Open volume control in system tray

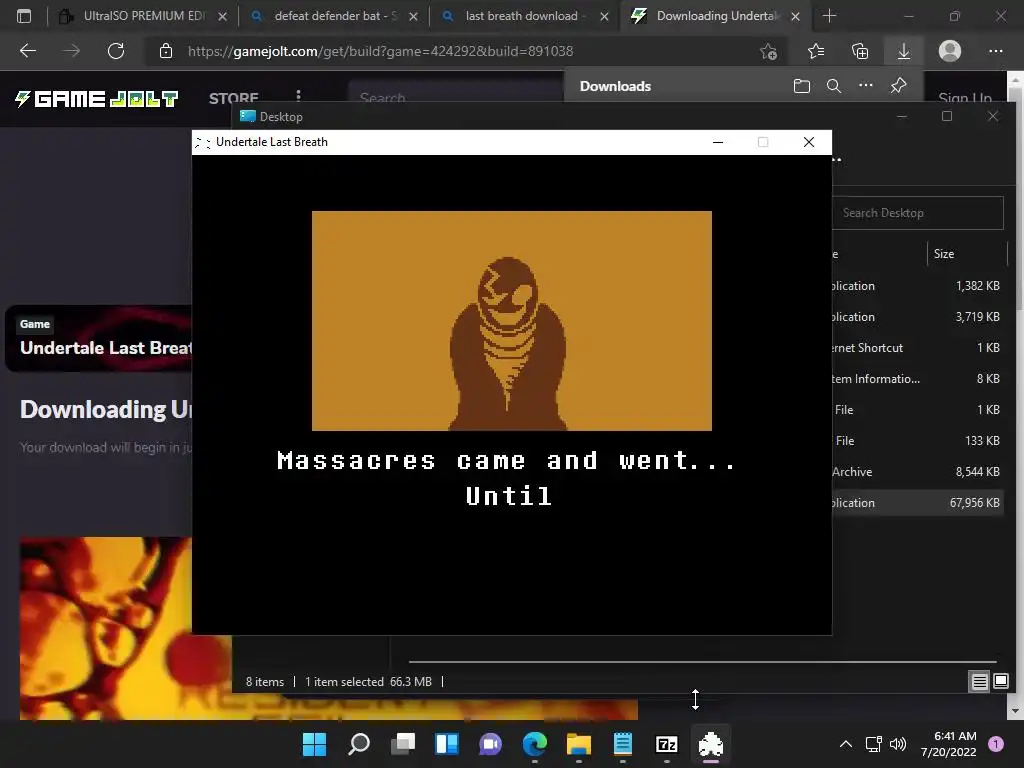click(x=899, y=744)
